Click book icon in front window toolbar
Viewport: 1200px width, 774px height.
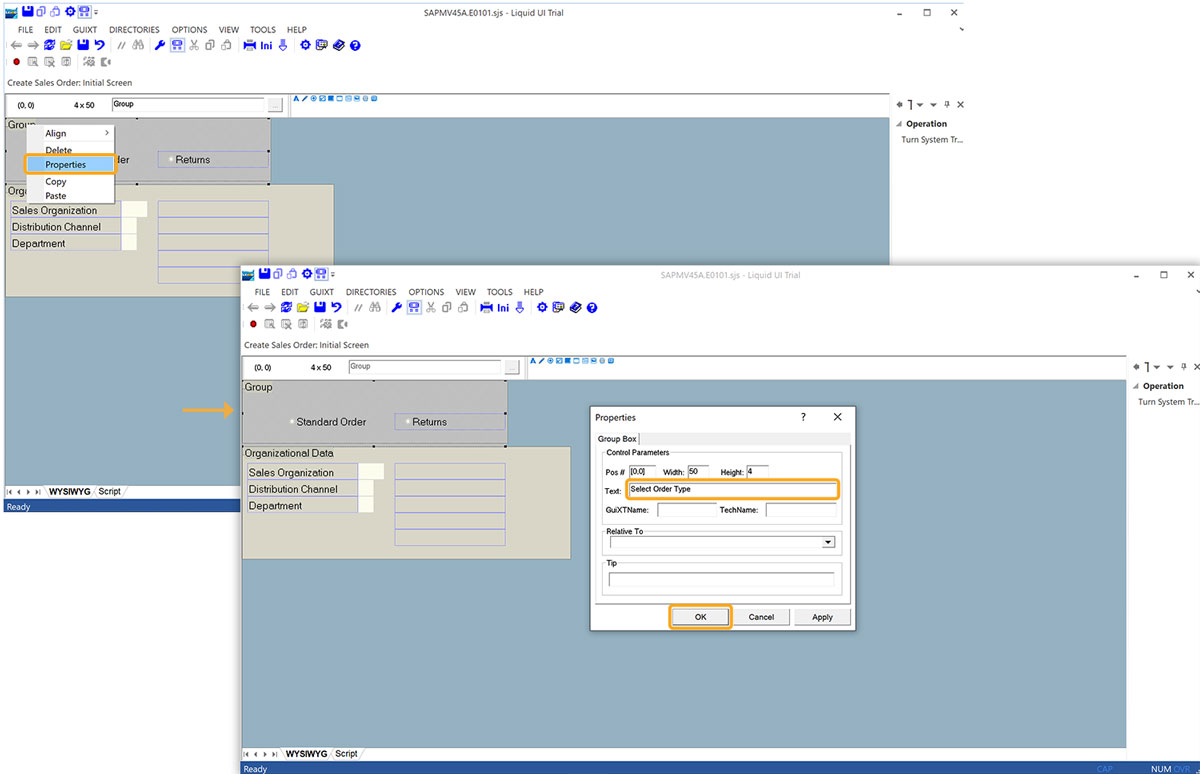click(576, 308)
